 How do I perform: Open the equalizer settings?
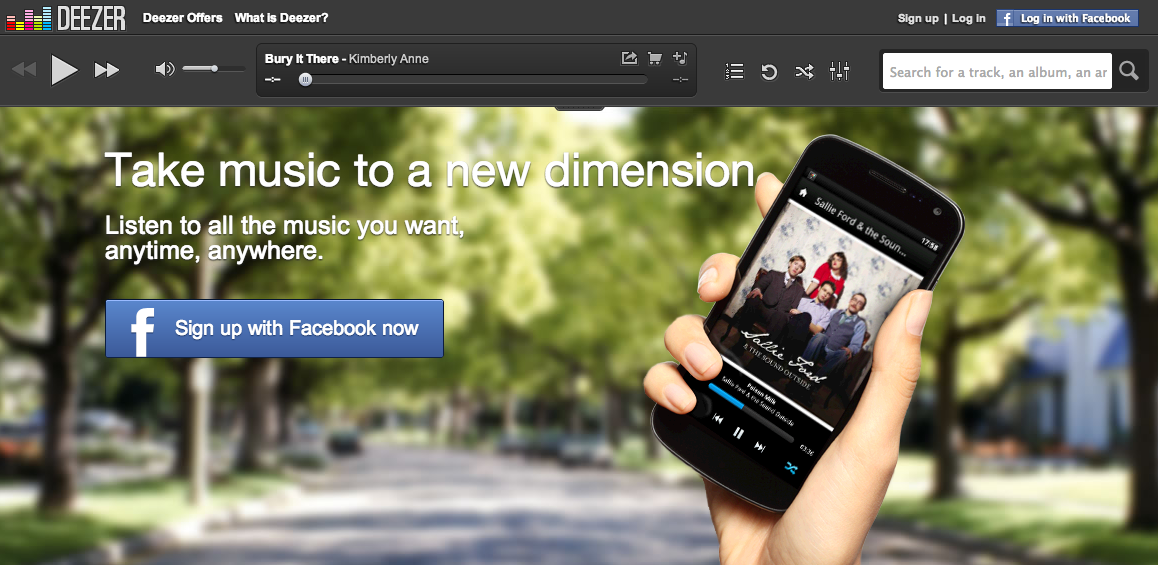(x=840, y=71)
